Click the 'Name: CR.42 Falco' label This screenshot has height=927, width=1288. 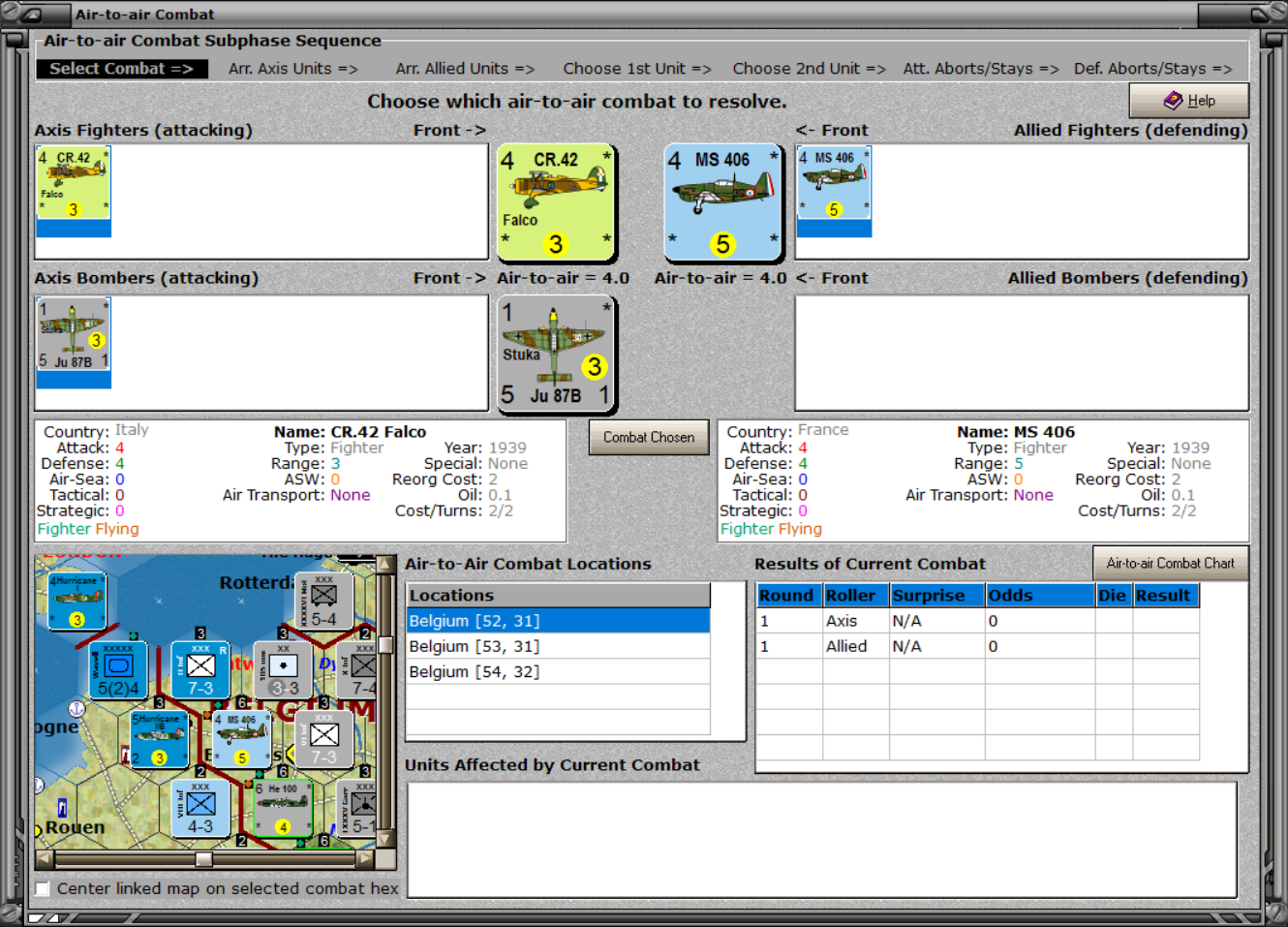350,432
